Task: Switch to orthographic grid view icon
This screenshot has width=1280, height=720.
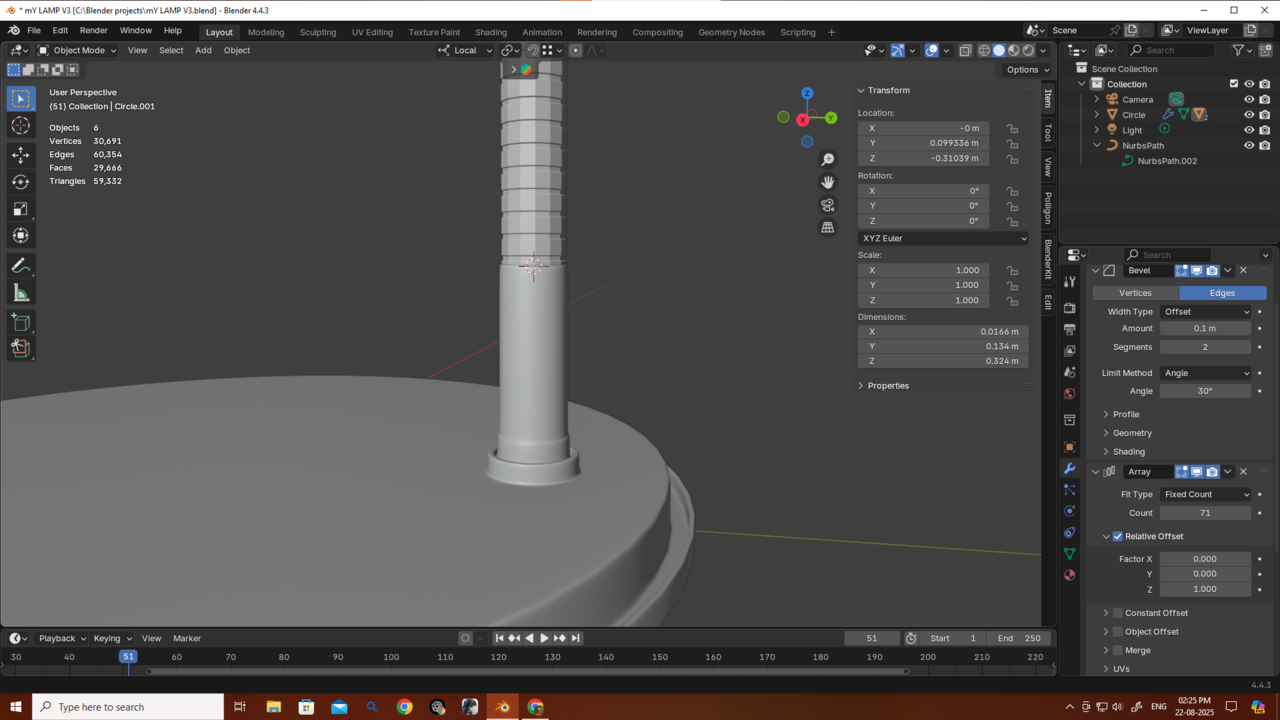Action: coord(827,228)
